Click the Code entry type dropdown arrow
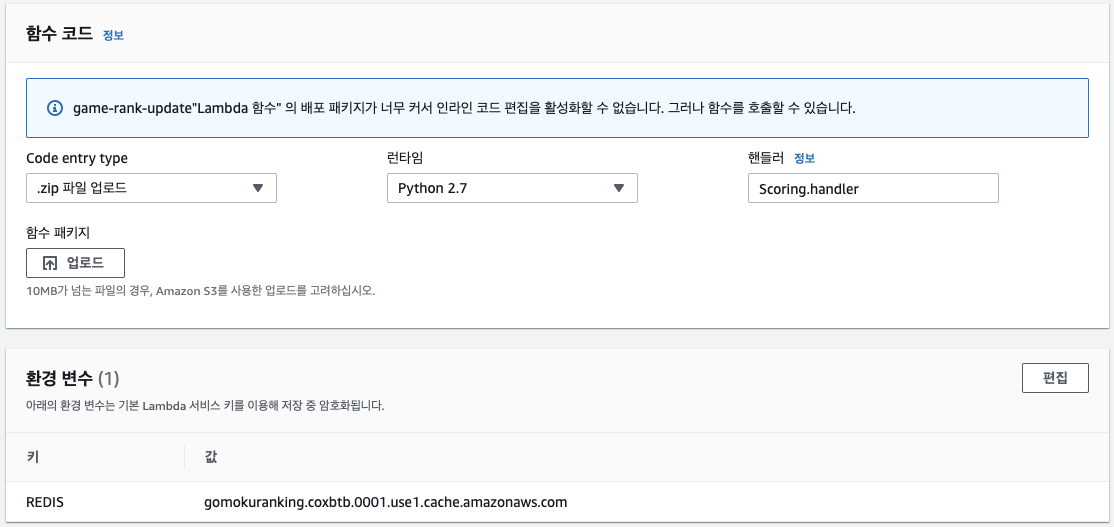1114x527 pixels. coord(258,188)
